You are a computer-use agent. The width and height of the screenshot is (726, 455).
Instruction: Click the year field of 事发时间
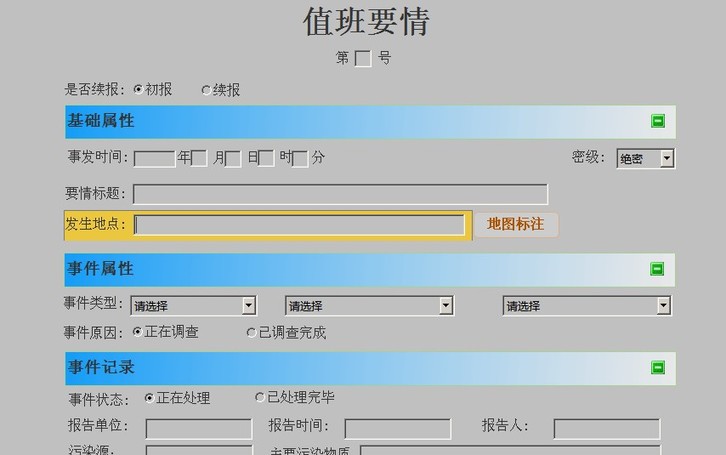[154, 158]
